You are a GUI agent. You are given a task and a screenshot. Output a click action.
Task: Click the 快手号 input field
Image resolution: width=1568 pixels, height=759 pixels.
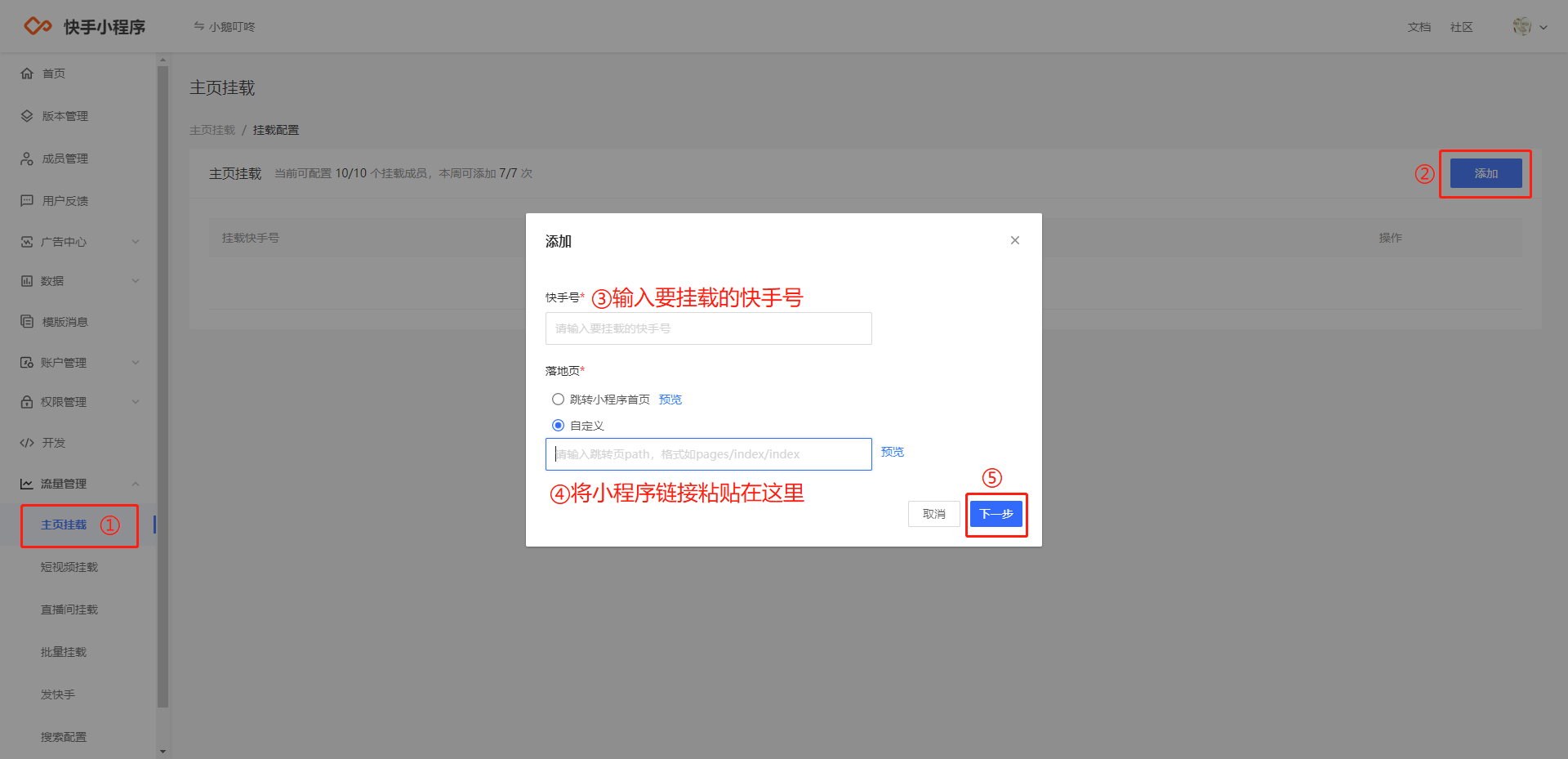[x=708, y=328]
